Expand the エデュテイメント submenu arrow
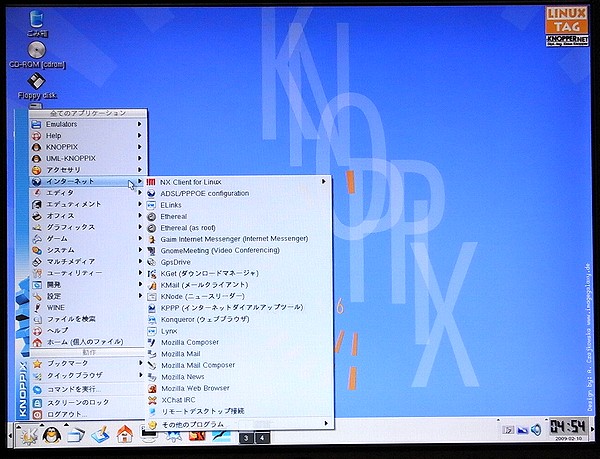The width and height of the screenshot is (600, 459). coord(140,204)
